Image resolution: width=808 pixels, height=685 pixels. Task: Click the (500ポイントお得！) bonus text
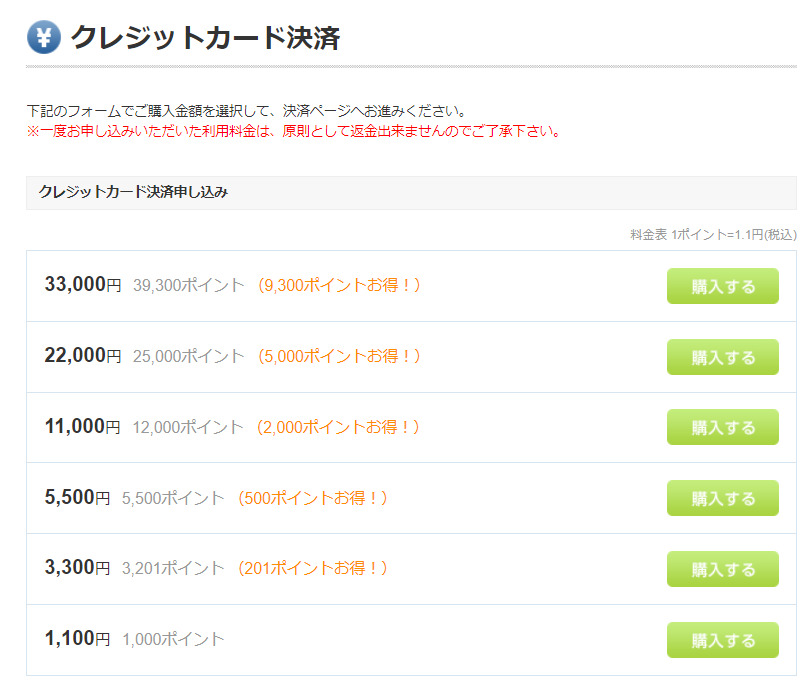312,498
